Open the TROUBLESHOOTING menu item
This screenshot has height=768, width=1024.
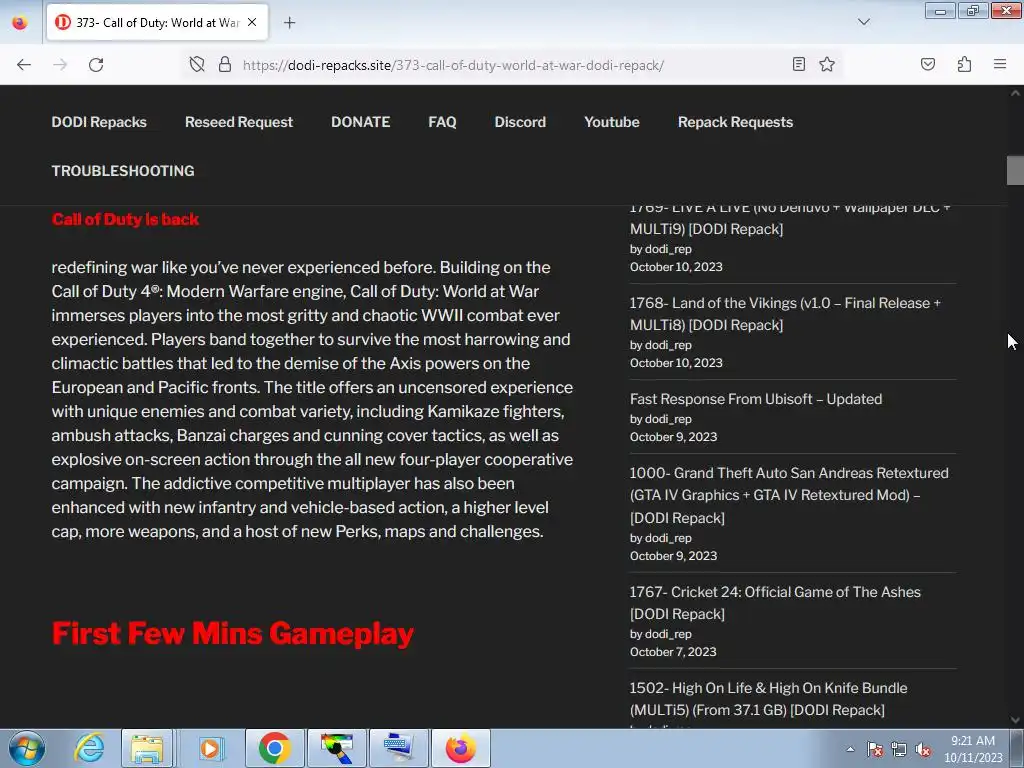123,170
